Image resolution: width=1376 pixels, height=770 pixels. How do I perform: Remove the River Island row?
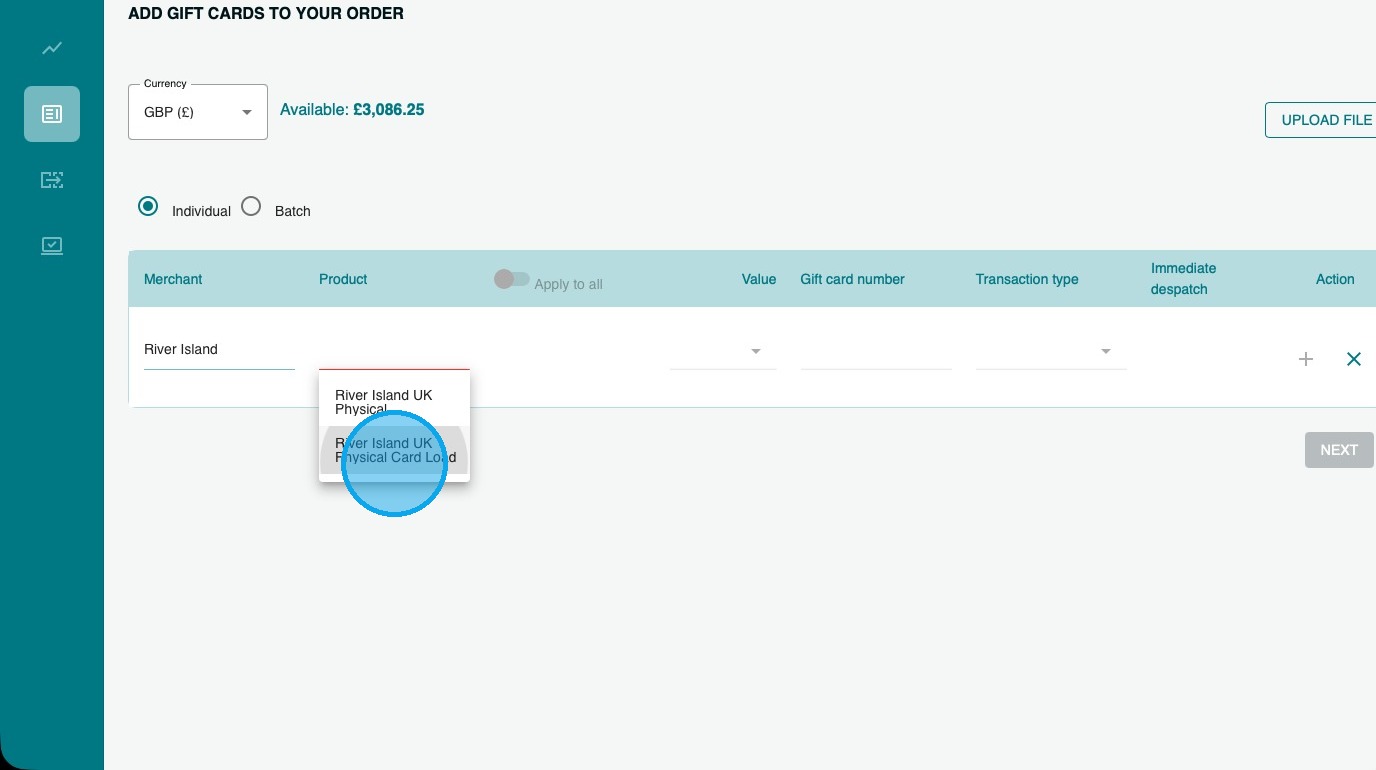(x=1354, y=359)
